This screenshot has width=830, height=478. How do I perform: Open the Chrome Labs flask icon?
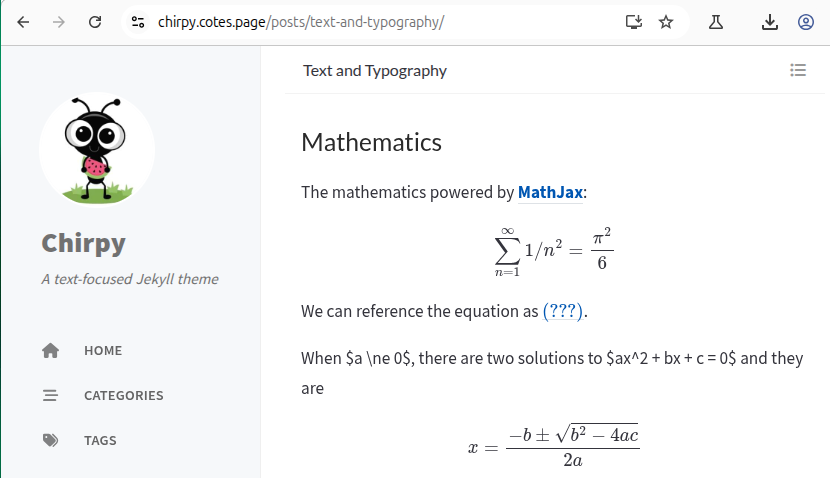tap(716, 22)
